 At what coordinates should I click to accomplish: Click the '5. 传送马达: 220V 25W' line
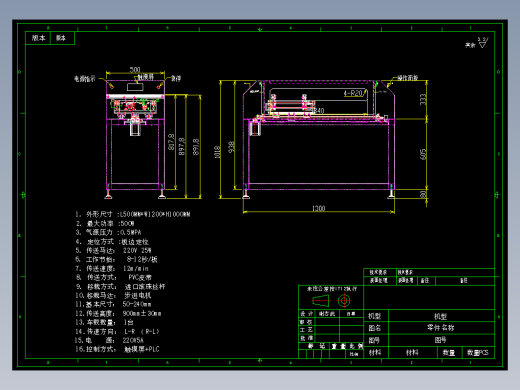pyautogui.click(x=113, y=250)
